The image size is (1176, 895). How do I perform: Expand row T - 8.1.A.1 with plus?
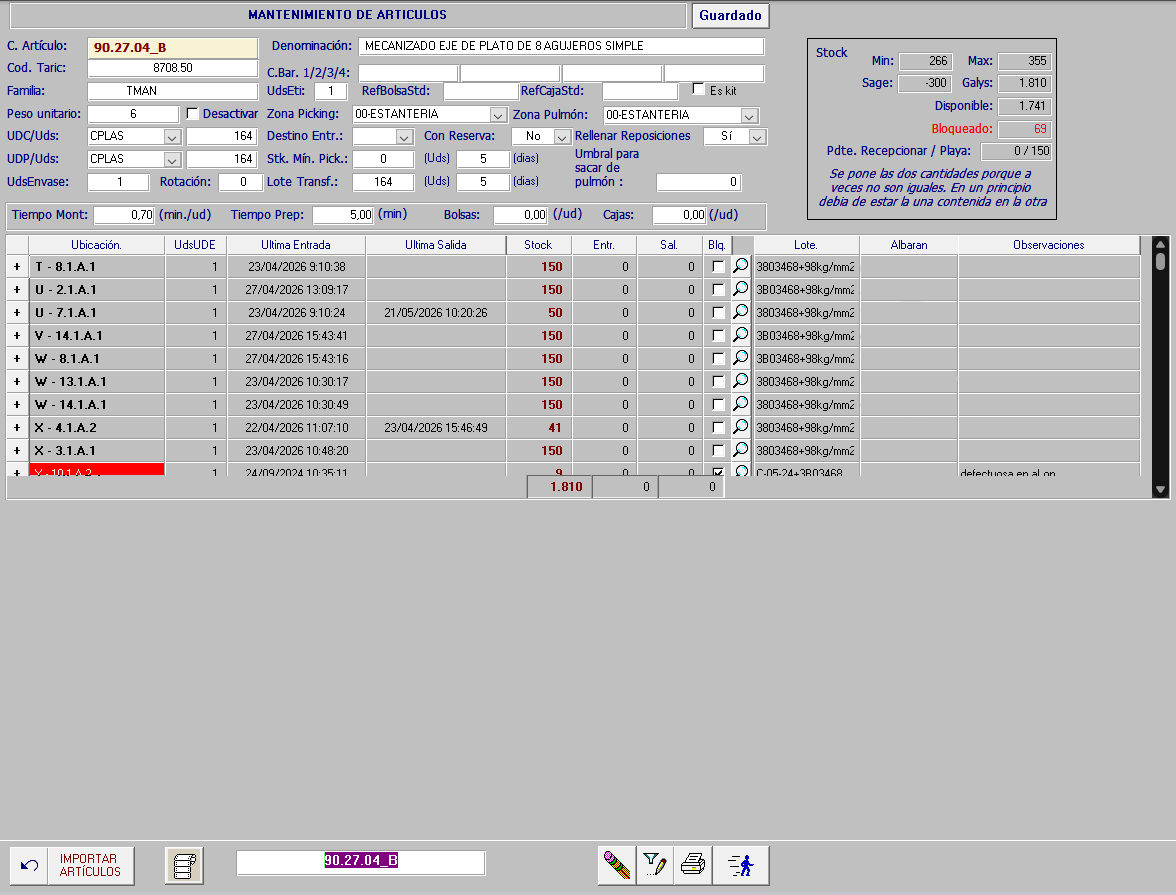(17, 266)
